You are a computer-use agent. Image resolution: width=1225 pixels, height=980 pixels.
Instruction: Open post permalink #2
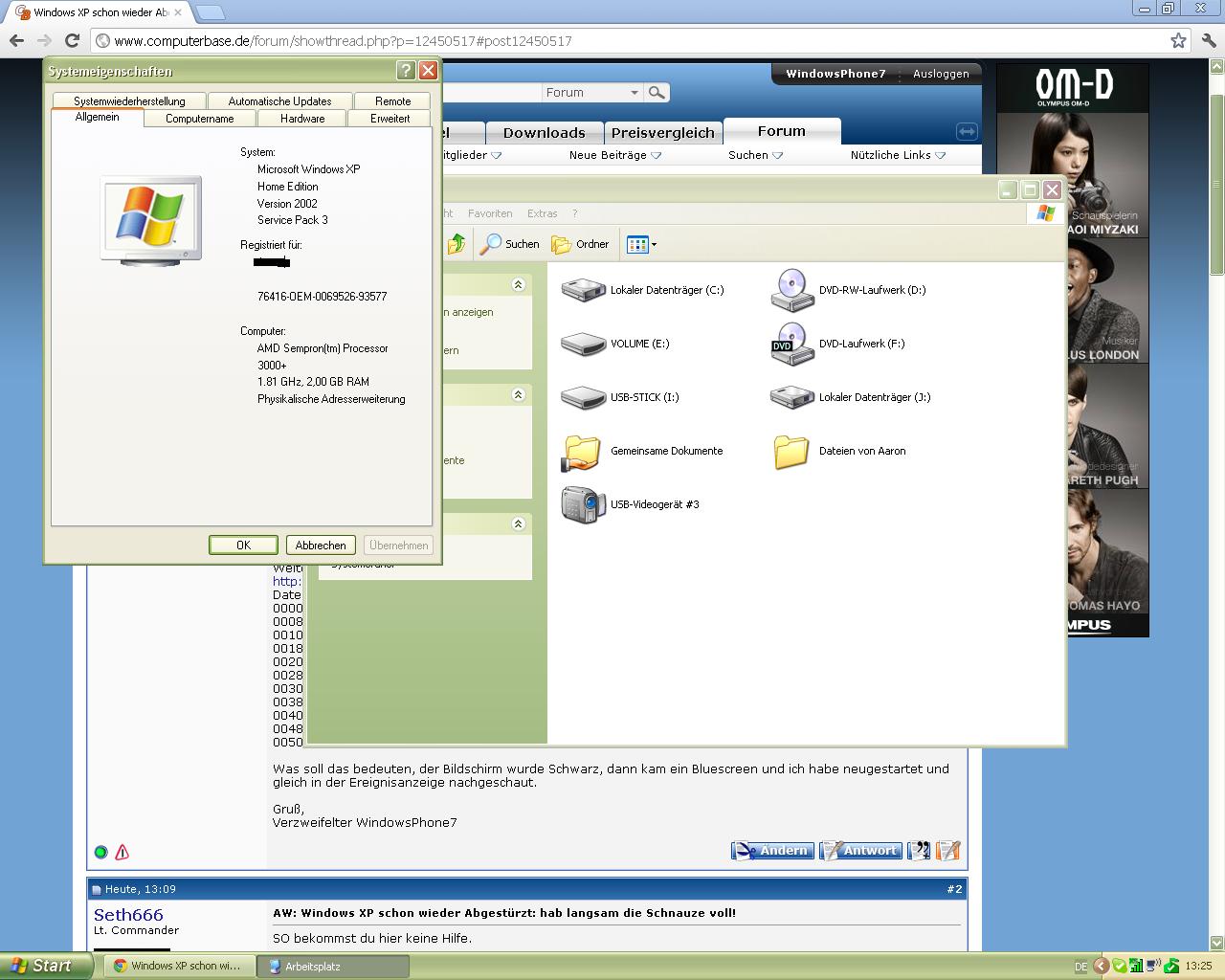pos(954,889)
